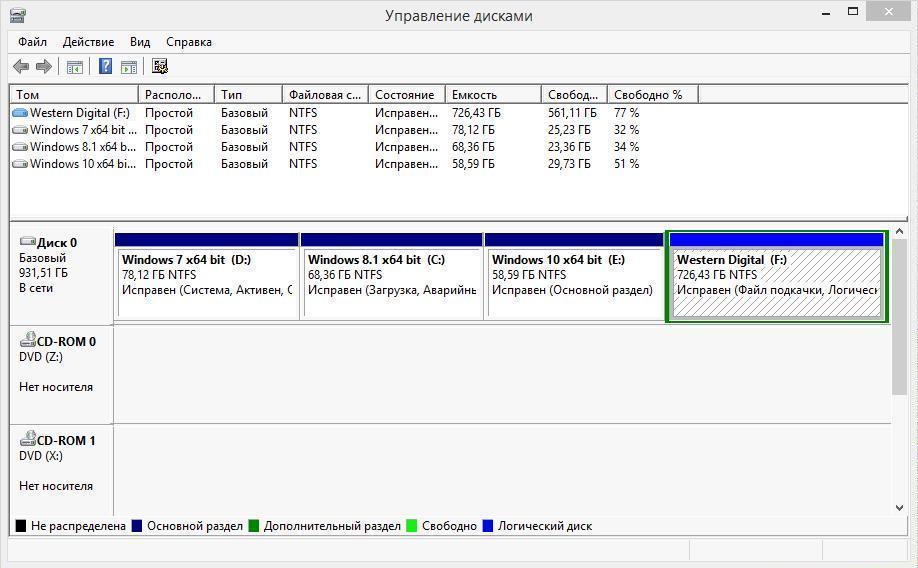Open the Вид menu

pos(140,42)
